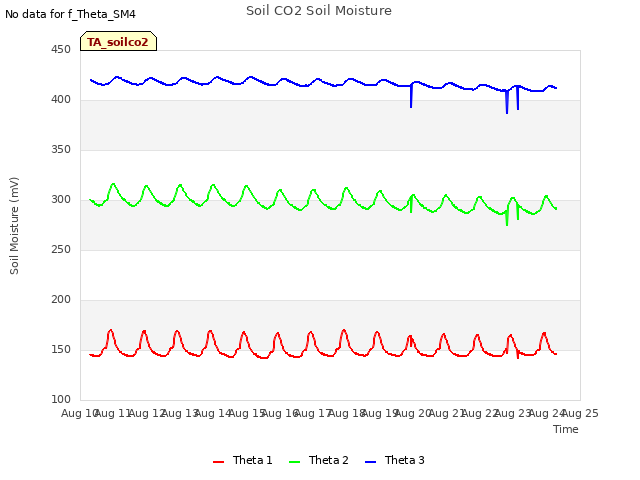Click the 300 y-axis label
Screen dimensions: 640x480
click(61, 200)
